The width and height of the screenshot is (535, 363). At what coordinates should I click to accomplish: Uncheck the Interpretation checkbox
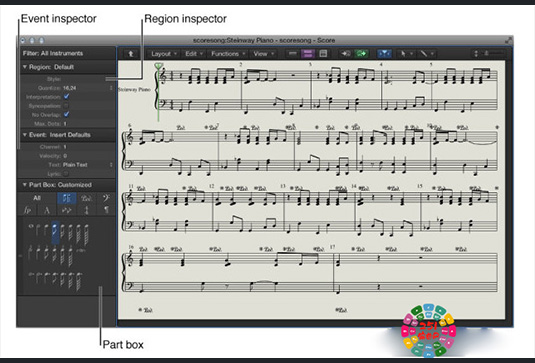67,97
